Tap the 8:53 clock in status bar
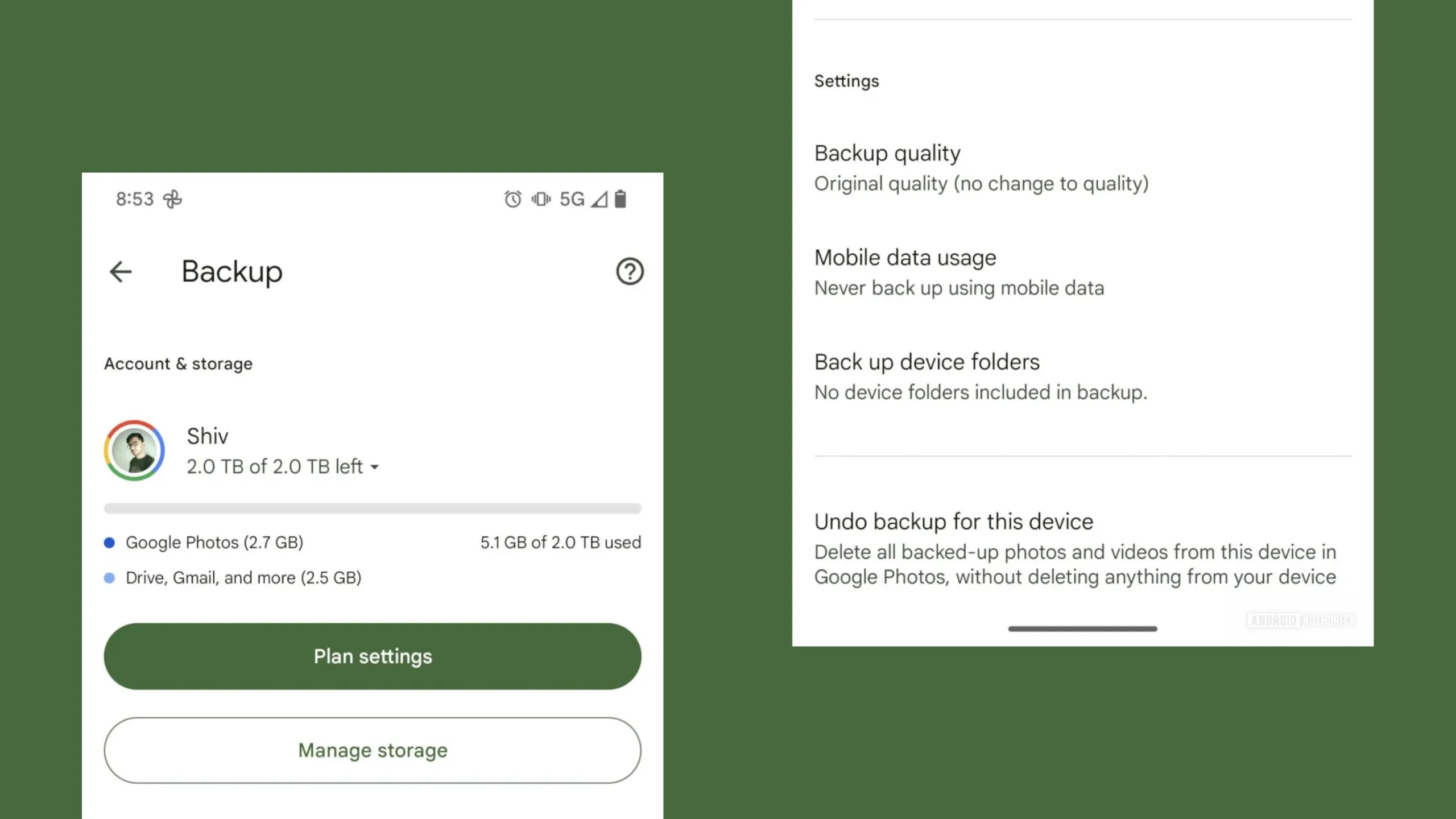Screen dimensions: 1456x819 (x=135, y=199)
